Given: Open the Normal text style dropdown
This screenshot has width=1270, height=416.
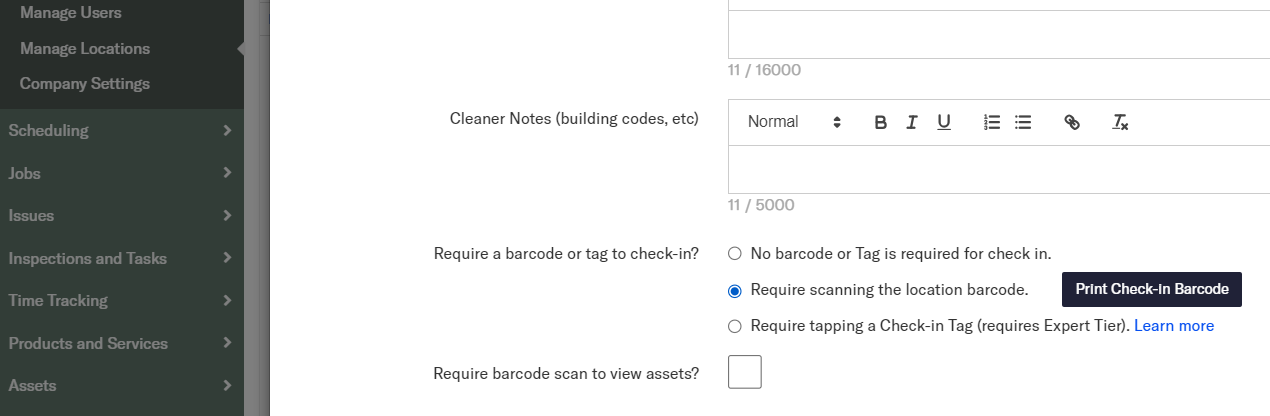Looking at the screenshot, I should pyautogui.click(x=794, y=122).
